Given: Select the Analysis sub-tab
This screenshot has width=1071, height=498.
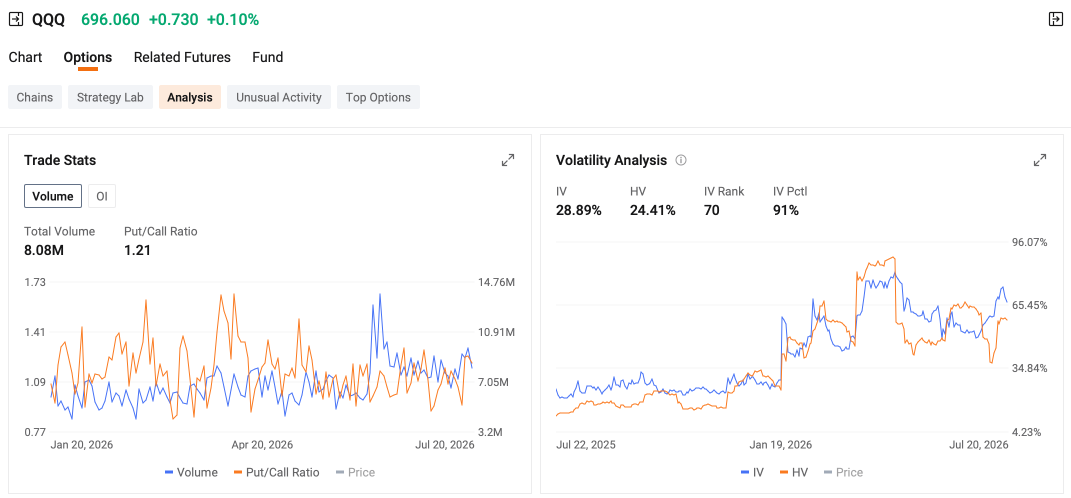Looking at the screenshot, I should click(x=190, y=97).
